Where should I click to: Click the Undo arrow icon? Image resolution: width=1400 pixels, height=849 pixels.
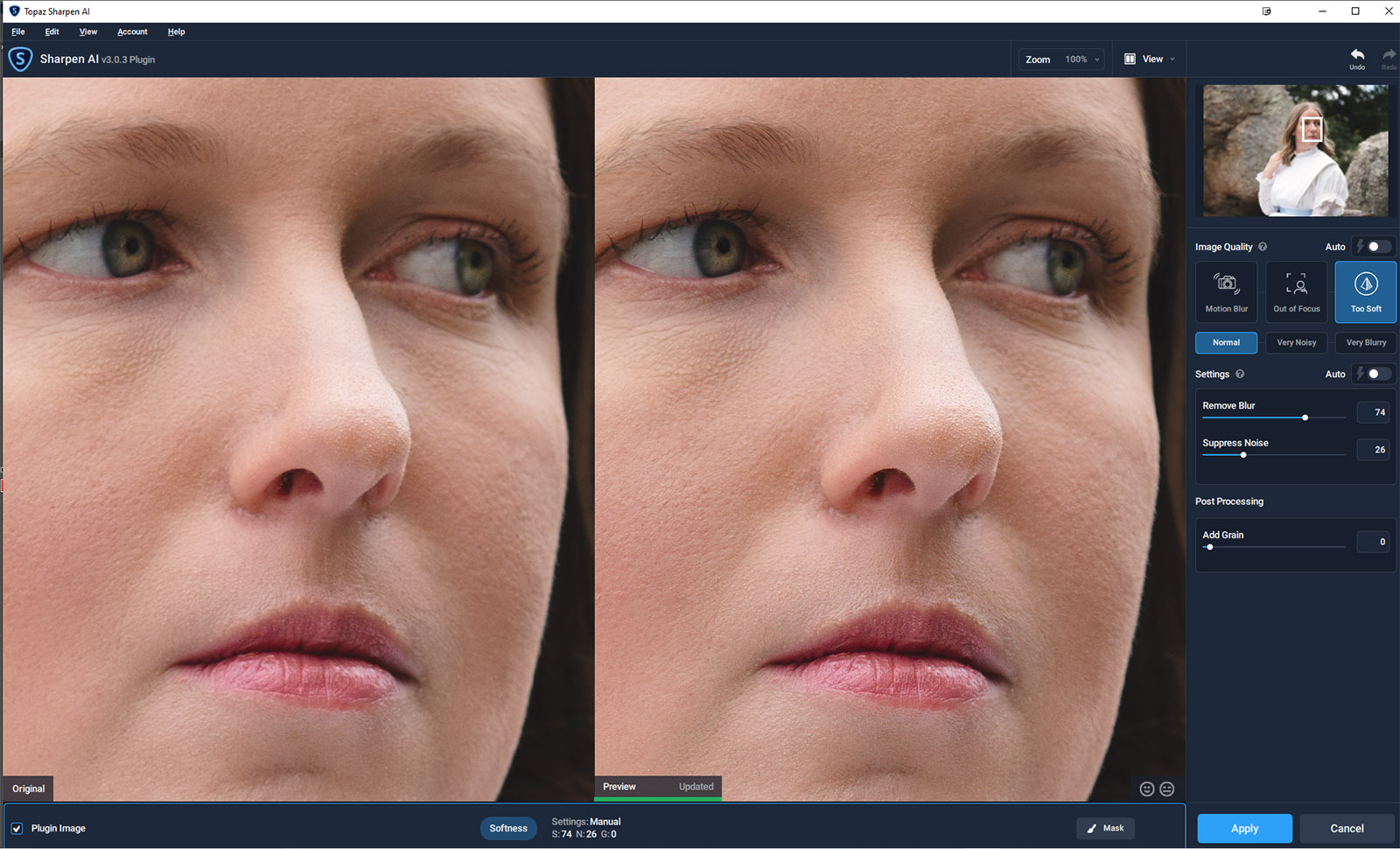1356,56
